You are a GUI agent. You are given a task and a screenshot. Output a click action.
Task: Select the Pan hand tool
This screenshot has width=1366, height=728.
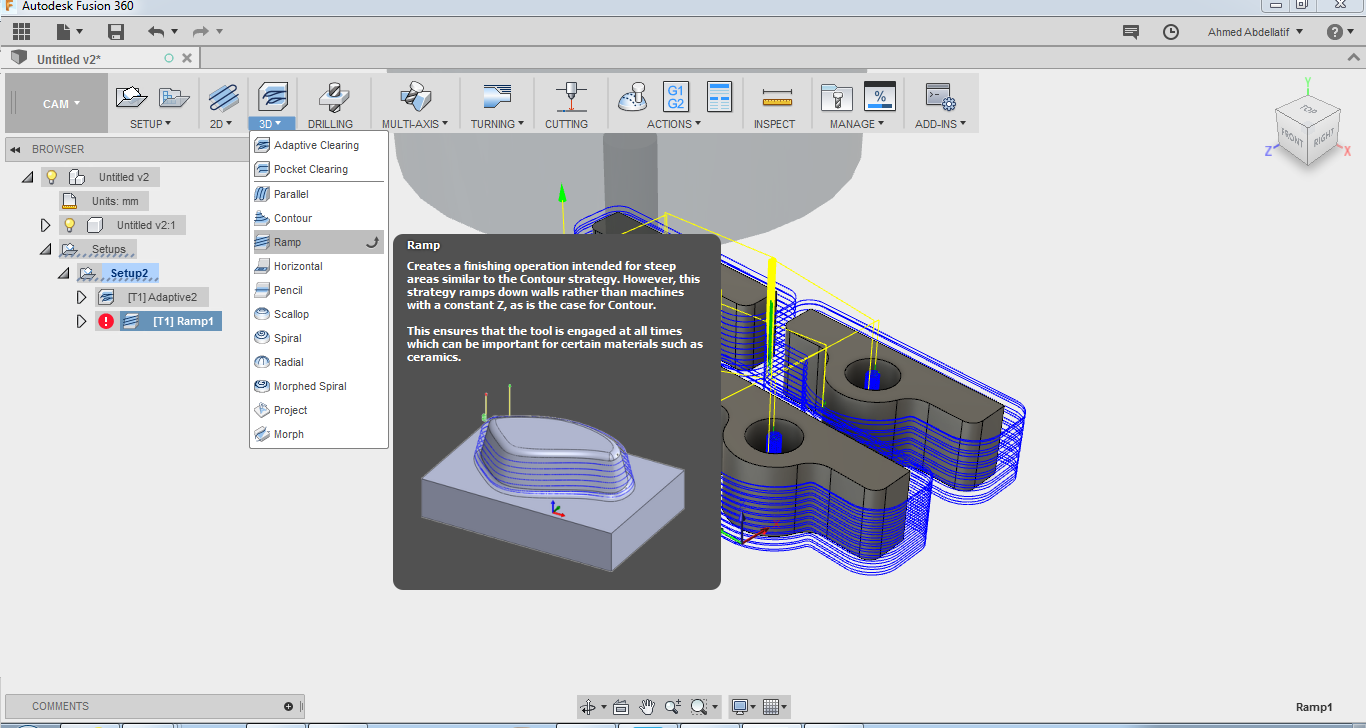pos(647,706)
